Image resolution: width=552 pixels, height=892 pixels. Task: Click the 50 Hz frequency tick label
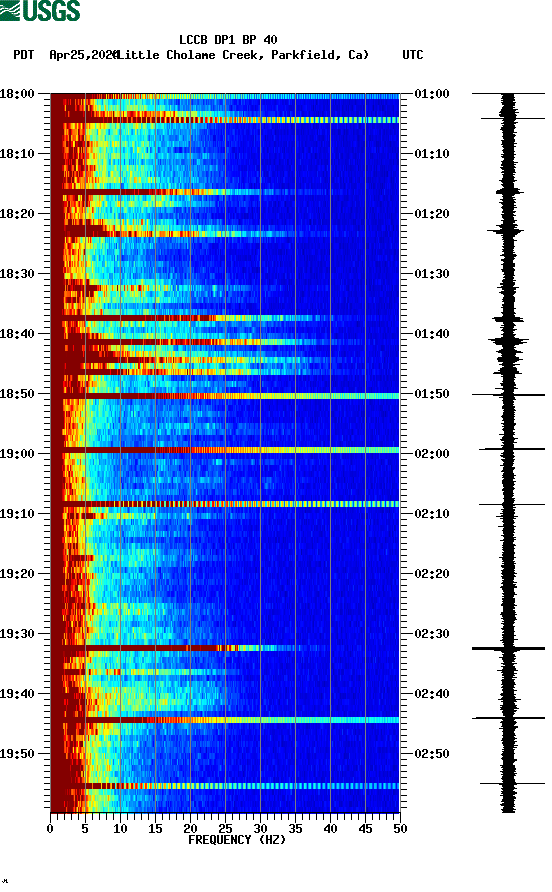click(400, 829)
